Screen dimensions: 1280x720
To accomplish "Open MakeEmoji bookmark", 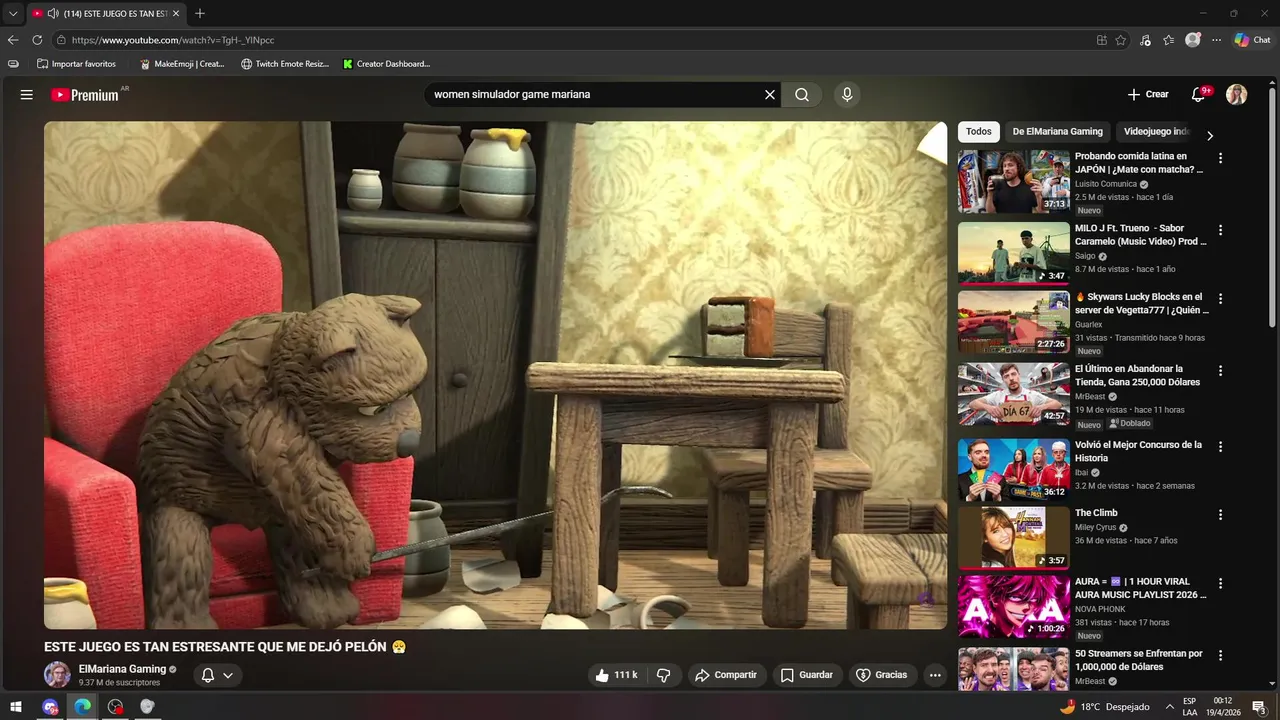I will (182, 64).
